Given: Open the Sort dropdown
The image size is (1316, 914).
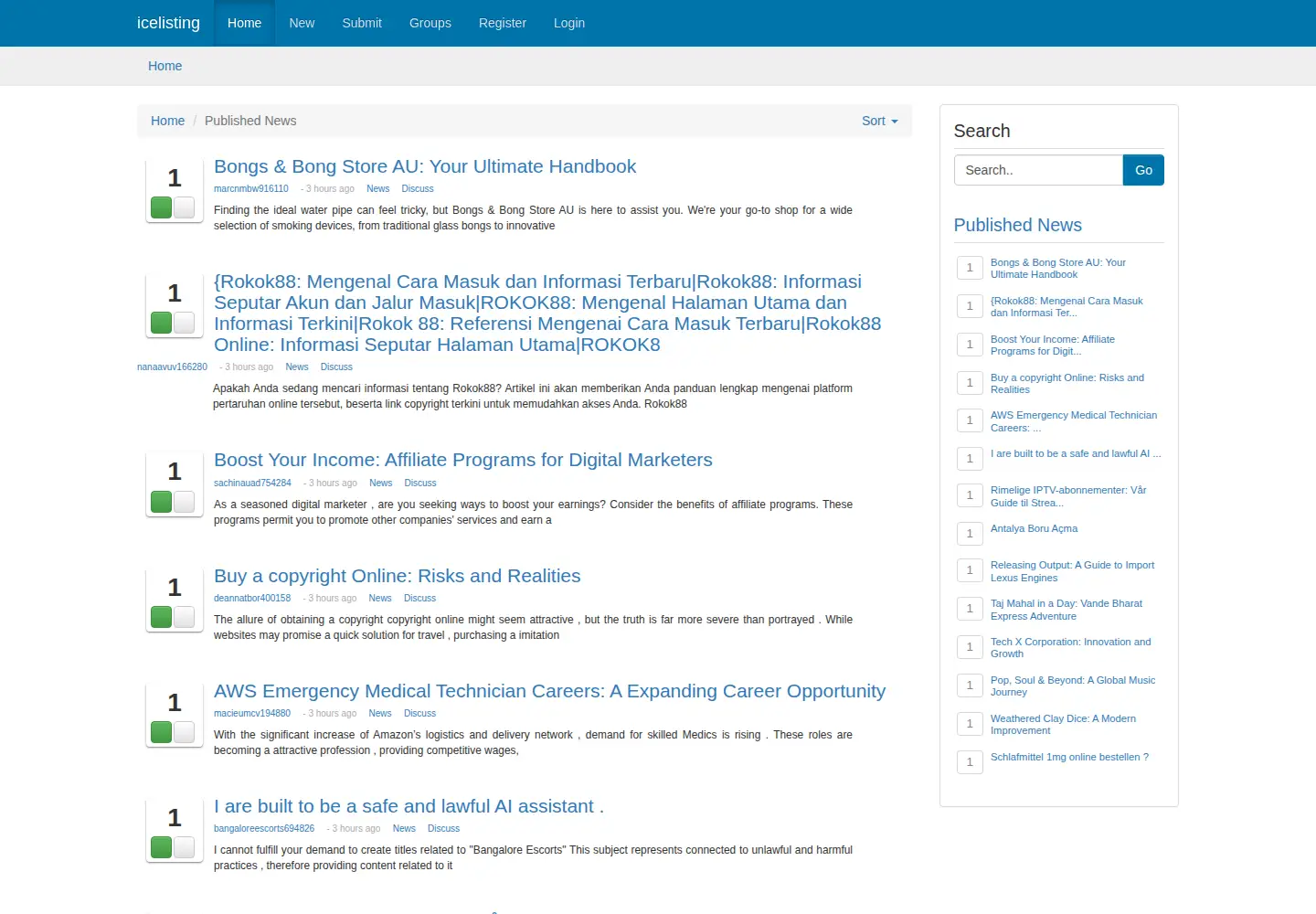Looking at the screenshot, I should [879, 121].
